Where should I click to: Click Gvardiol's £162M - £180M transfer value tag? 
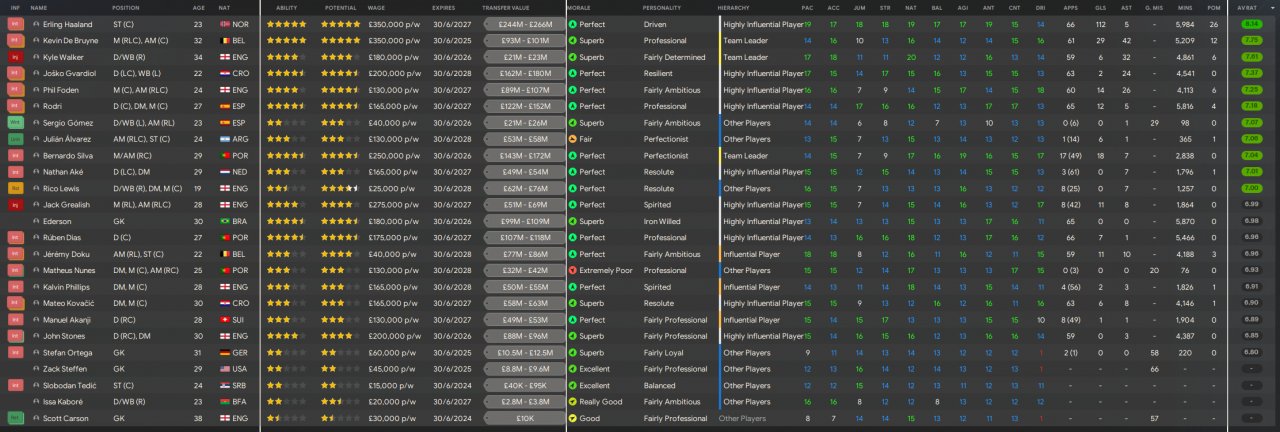coord(525,73)
